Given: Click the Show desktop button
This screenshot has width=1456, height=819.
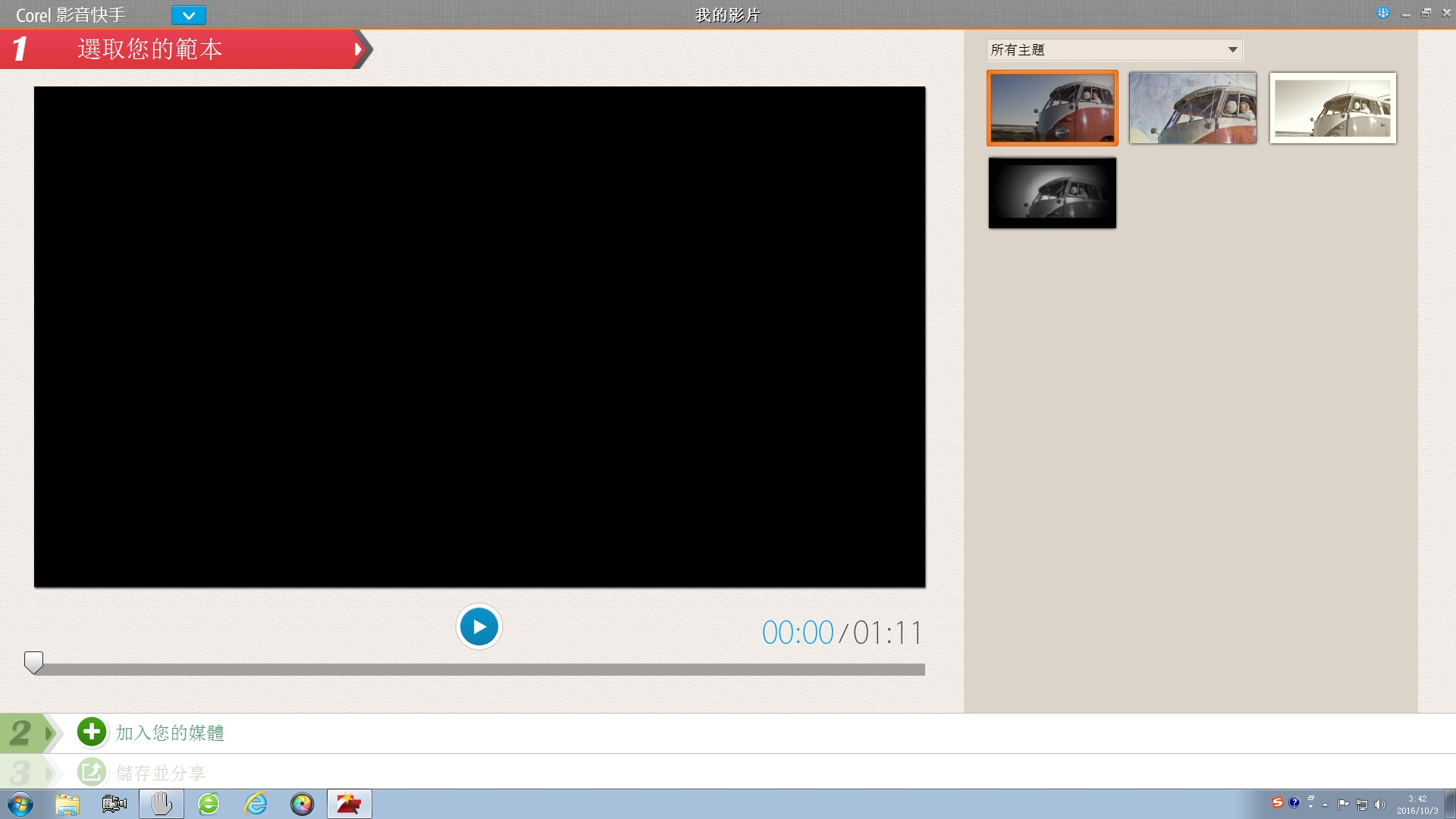Looking at the screenshot, I should [x=1451, y=804].
